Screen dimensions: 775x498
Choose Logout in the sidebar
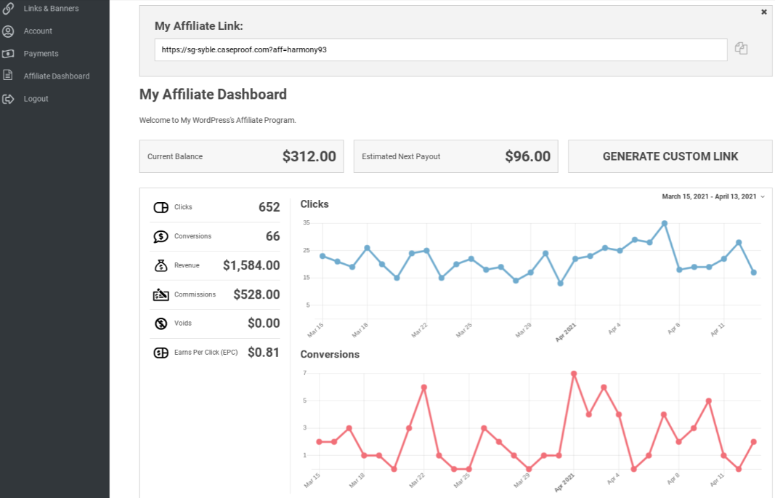tap(36, 99)
